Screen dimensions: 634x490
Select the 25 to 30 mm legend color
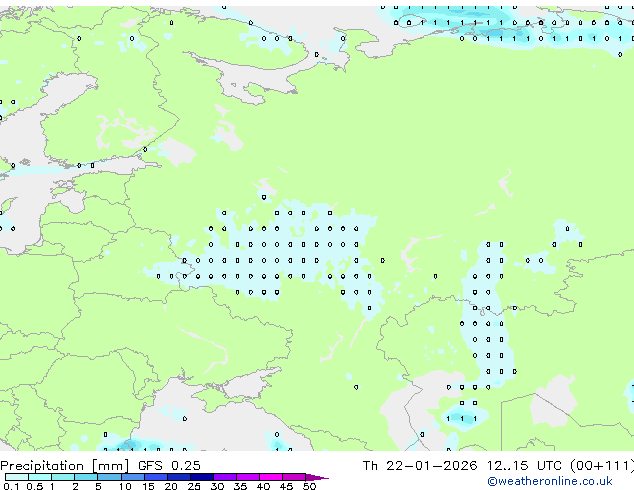(x=202, y=477)
